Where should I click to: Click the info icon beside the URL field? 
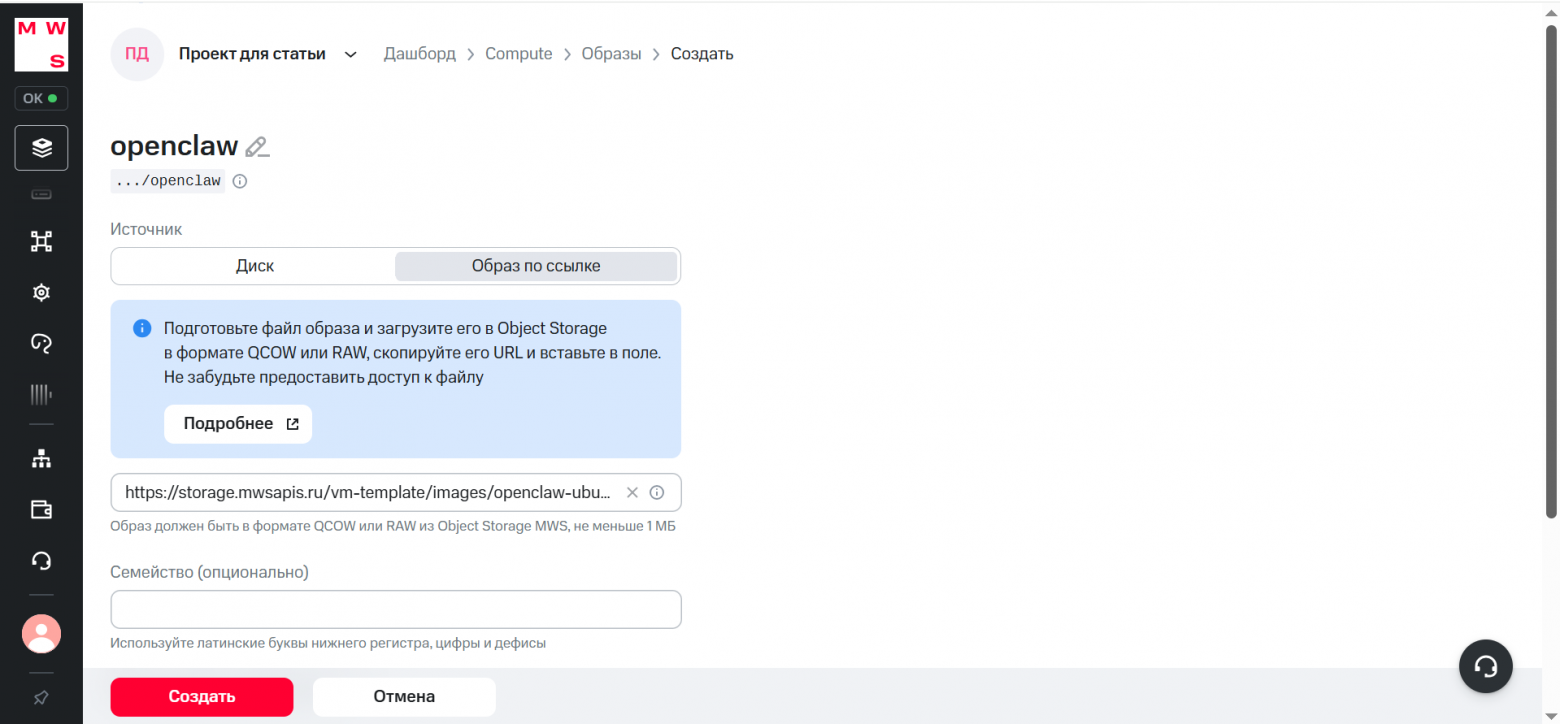(x=657, y=492)
